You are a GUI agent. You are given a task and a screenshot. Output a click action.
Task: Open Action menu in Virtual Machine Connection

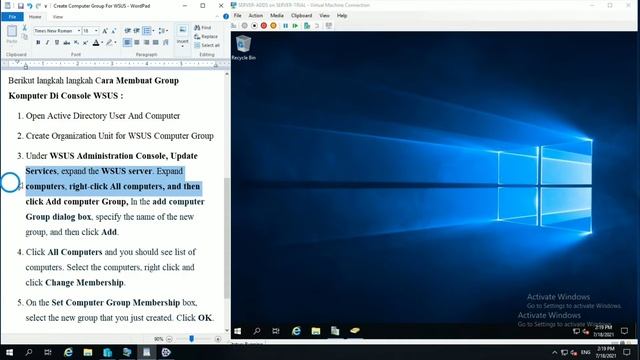pyautogui.click(x=256, y=16)
